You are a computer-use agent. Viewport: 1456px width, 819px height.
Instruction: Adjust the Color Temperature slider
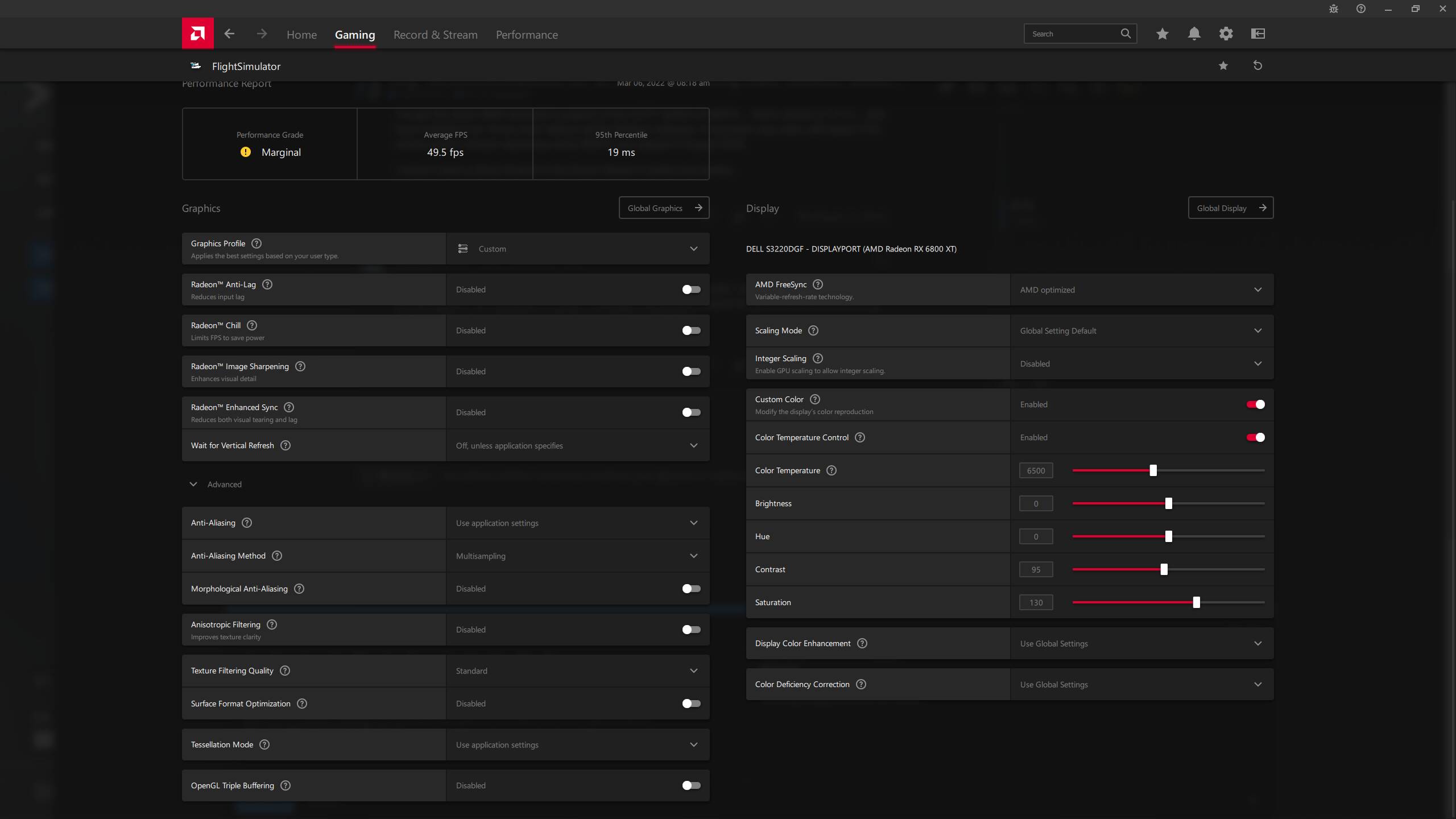coord(1153,470)
